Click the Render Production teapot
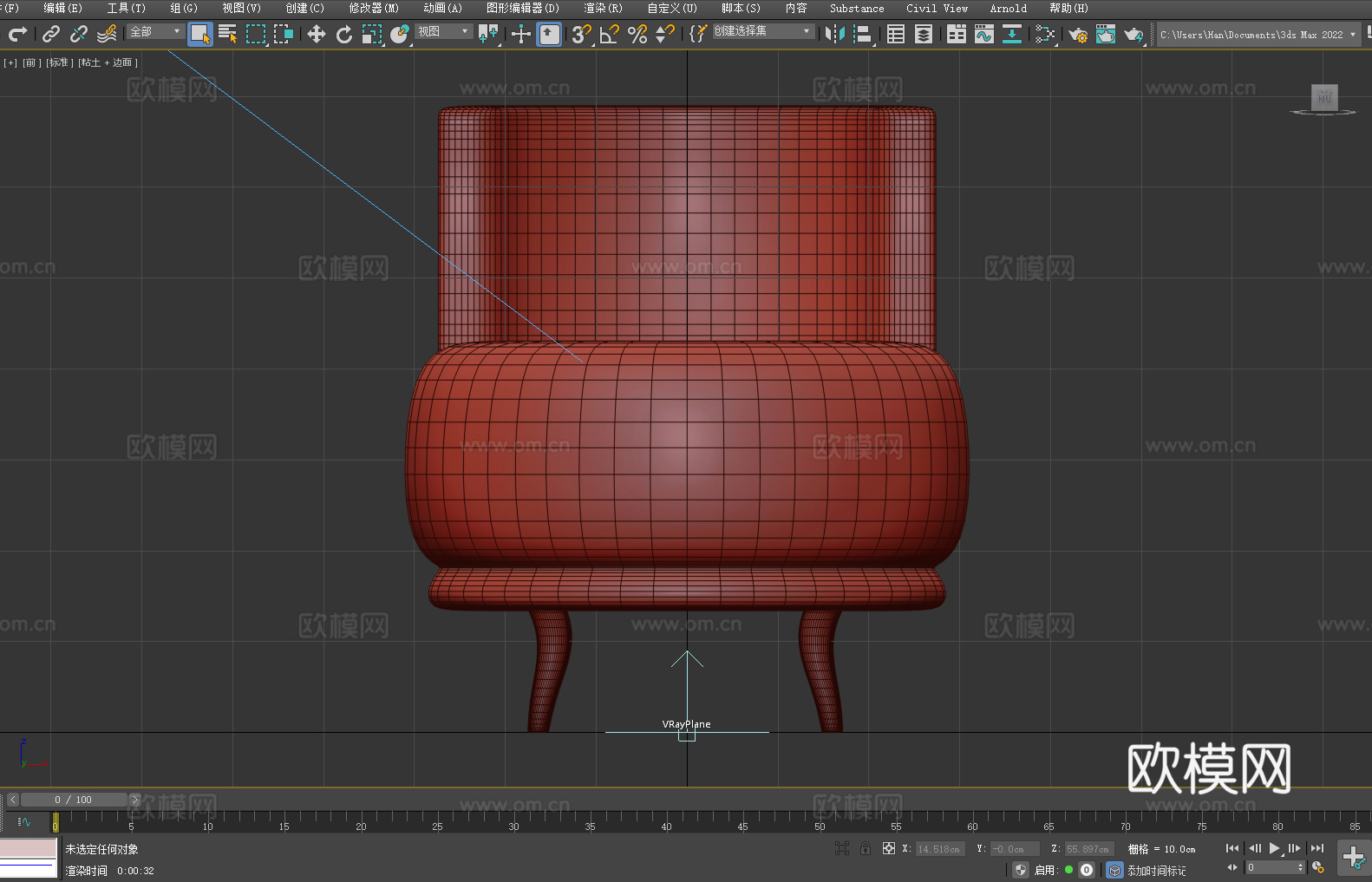The width and height of the screenshot is (1372, 882). click(1134, 34)
